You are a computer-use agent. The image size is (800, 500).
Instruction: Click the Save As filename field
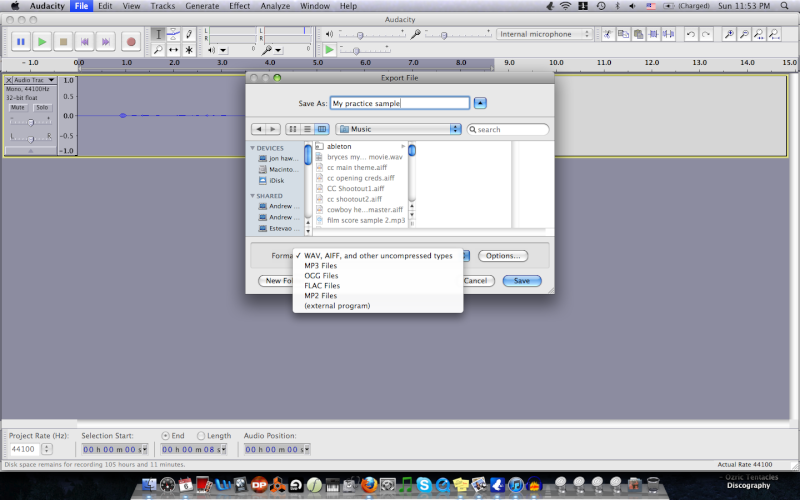point(399,103)
